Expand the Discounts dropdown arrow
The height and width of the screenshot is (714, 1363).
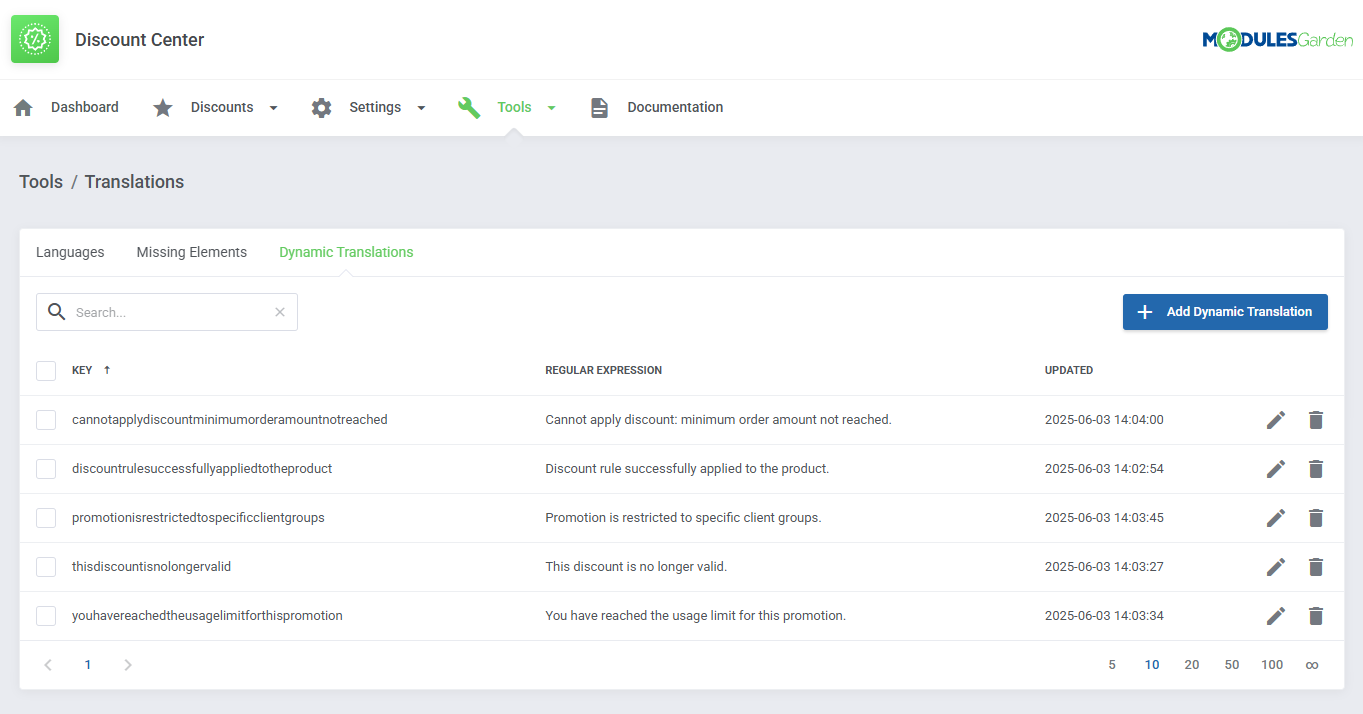click(271, 107)
